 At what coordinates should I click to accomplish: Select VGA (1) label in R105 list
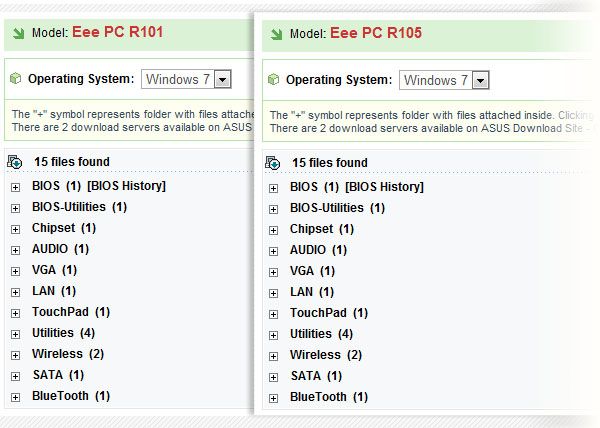click(x=313, y=271)
